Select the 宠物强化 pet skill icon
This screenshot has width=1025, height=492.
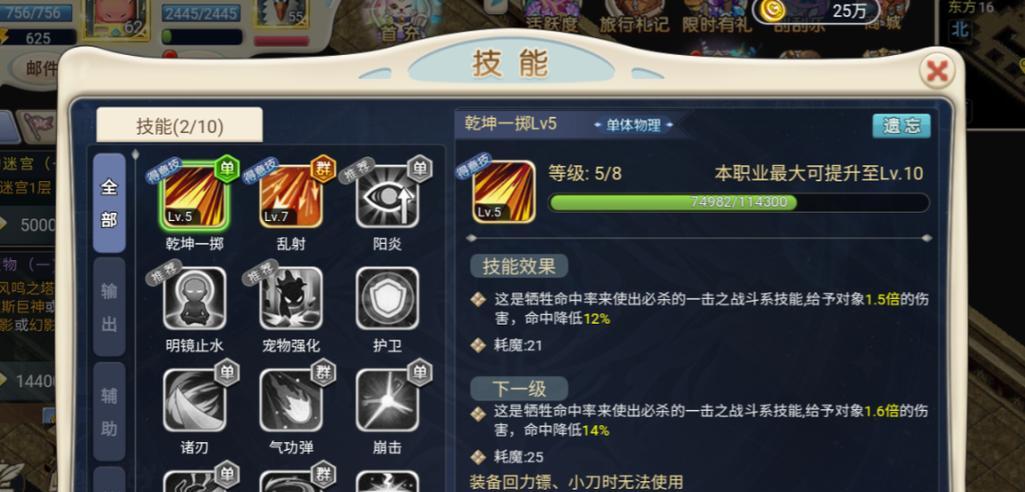pos(291,298)
